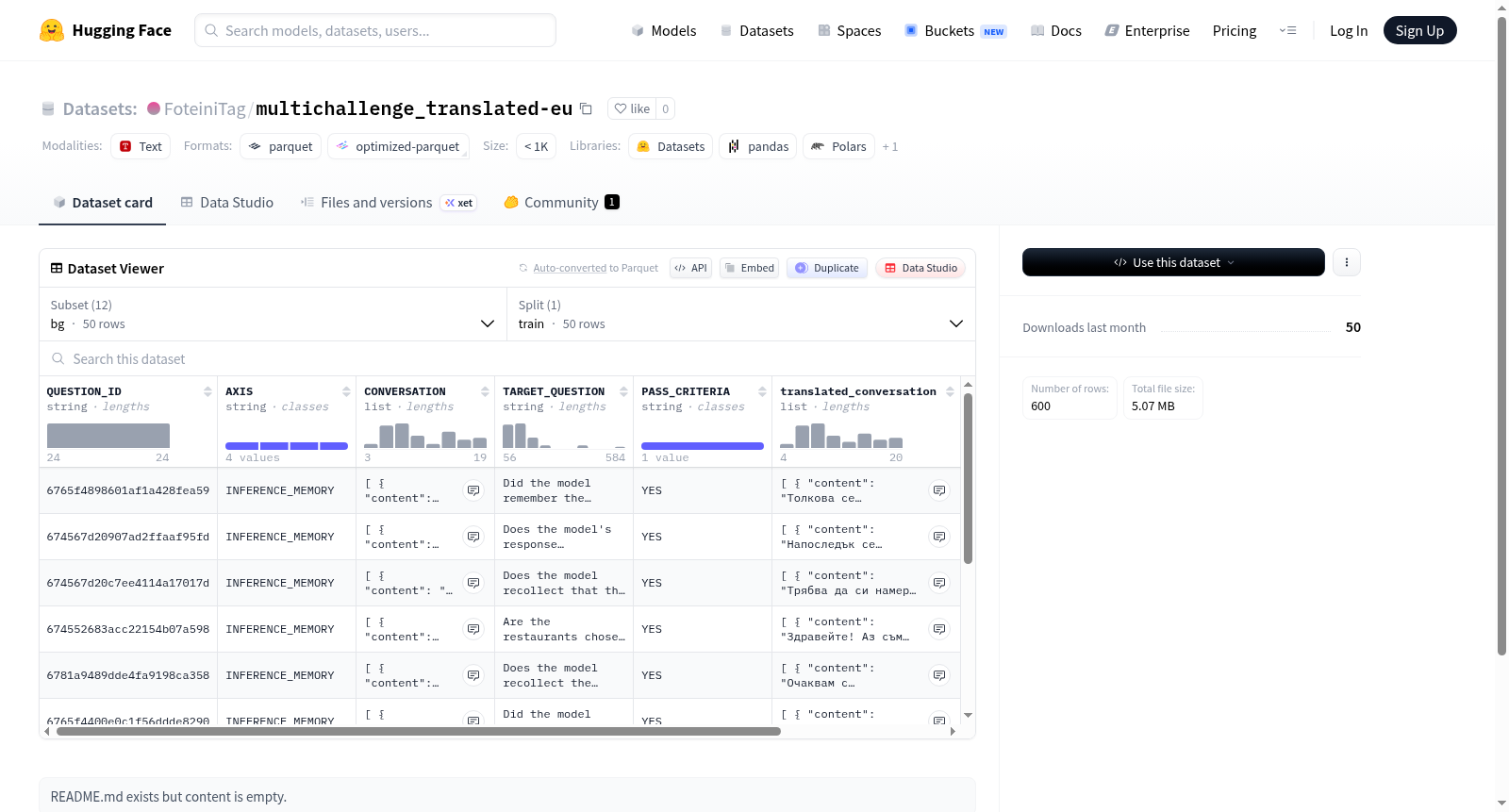Go to Spaces in the navigation
The height and width of the screenshot is (812, 1509).
tap(849, 30)
